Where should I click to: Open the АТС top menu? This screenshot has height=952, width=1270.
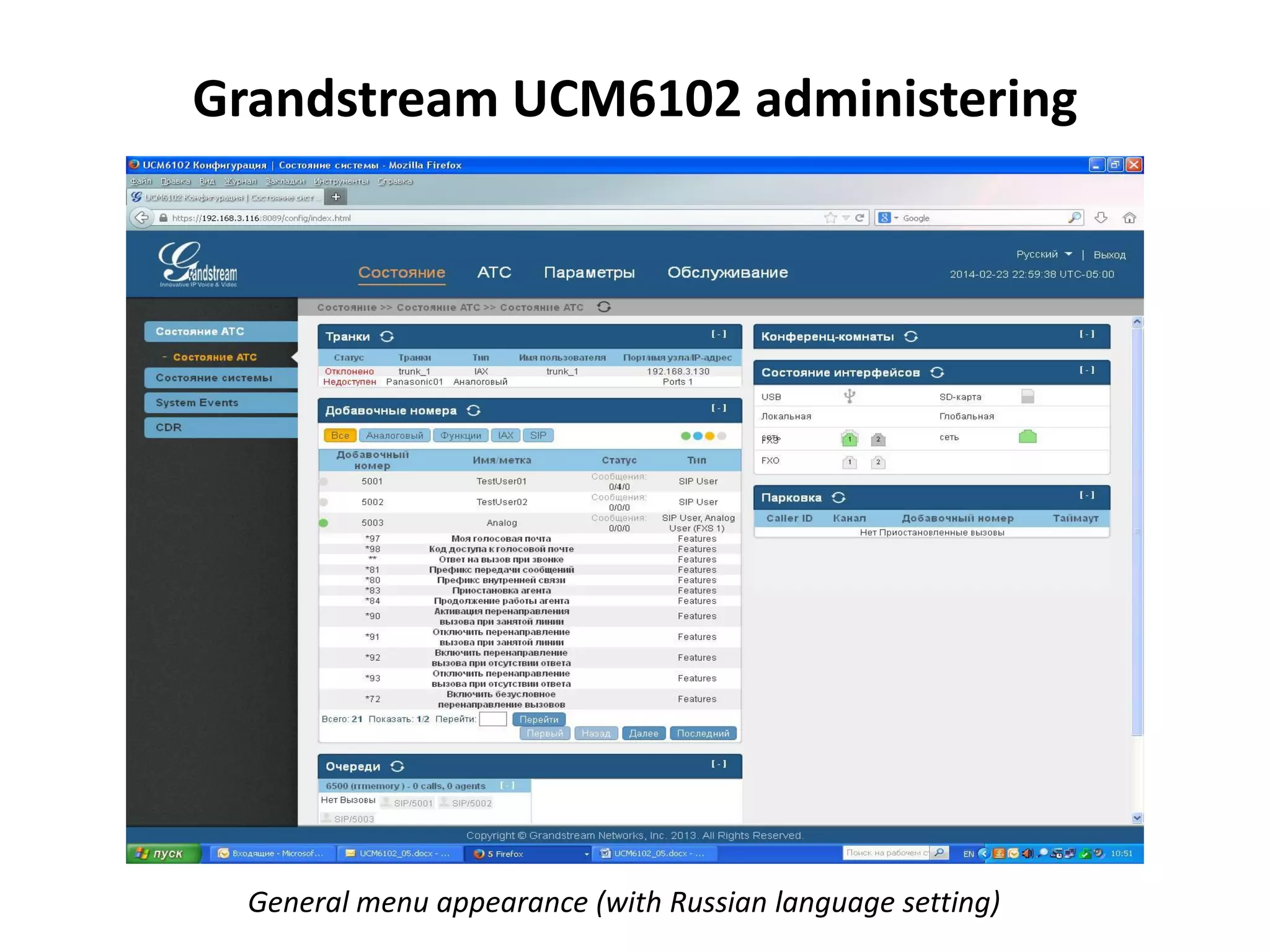[x=494, y=273]
